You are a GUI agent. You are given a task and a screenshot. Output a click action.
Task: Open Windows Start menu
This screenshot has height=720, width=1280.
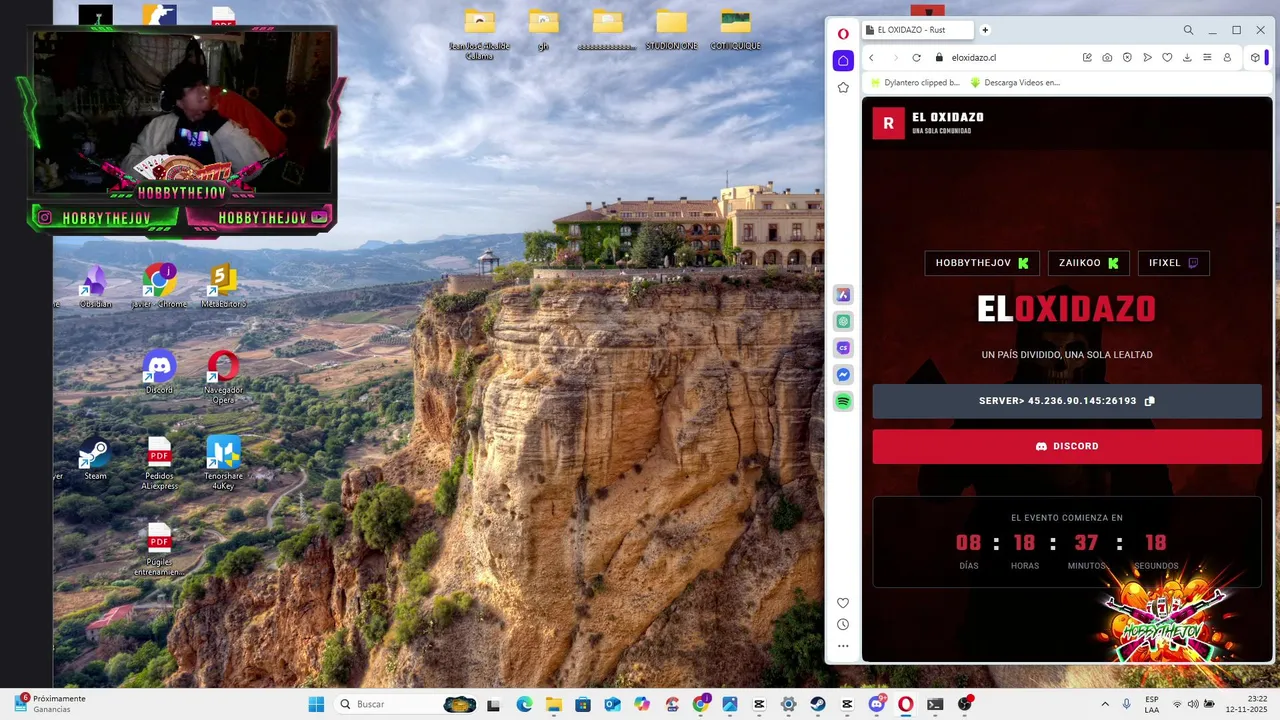pos(316,704)
